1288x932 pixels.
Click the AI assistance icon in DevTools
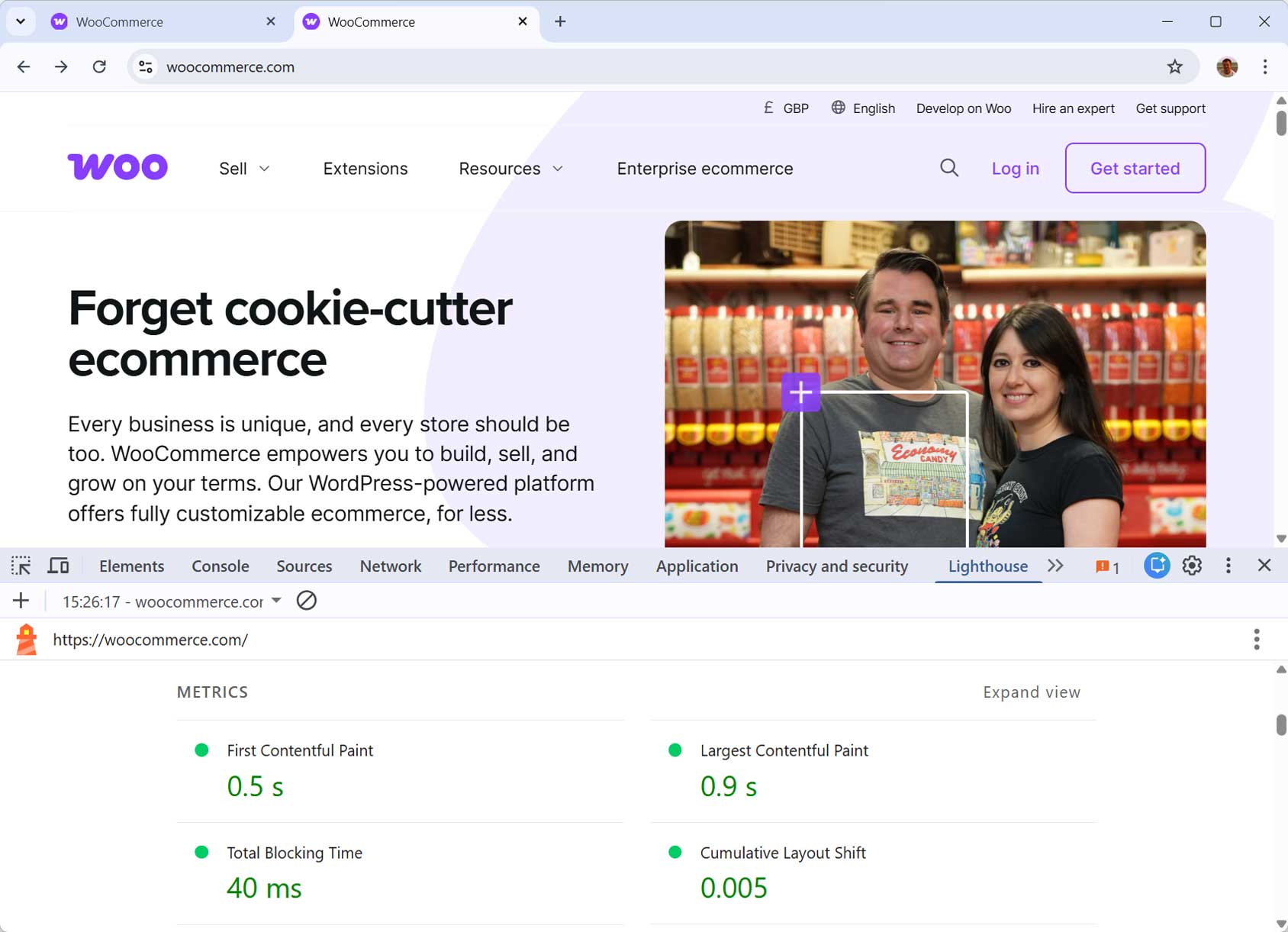[x=1156, y=566]
